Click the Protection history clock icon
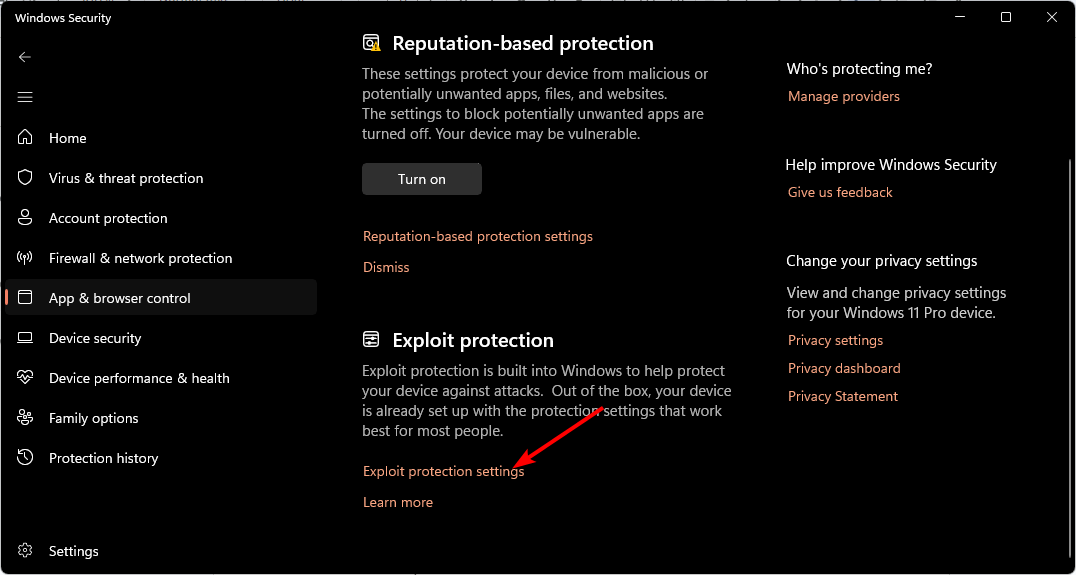 coord(26,458)
